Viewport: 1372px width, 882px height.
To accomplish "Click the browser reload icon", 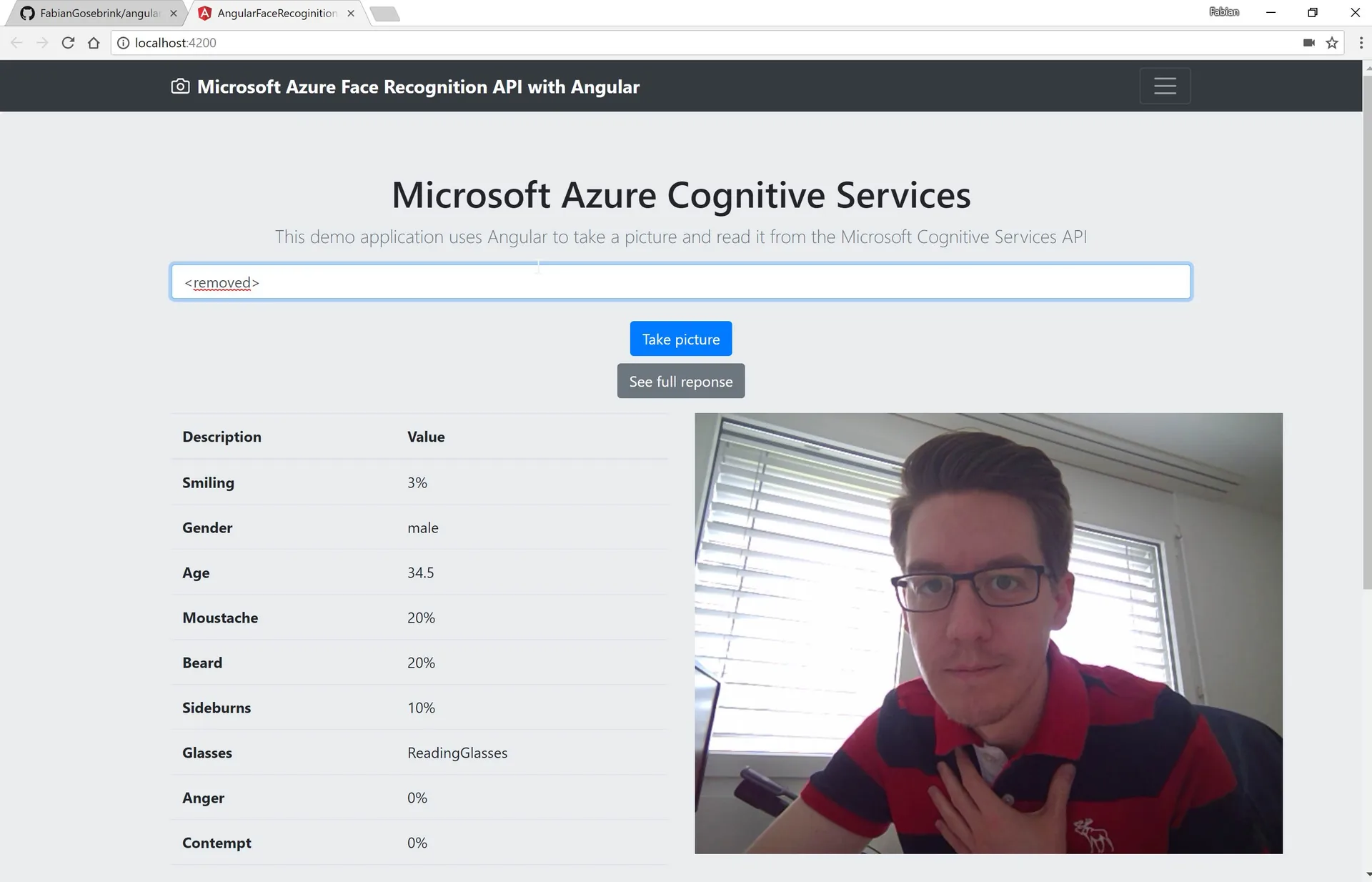I will [68, 43].
